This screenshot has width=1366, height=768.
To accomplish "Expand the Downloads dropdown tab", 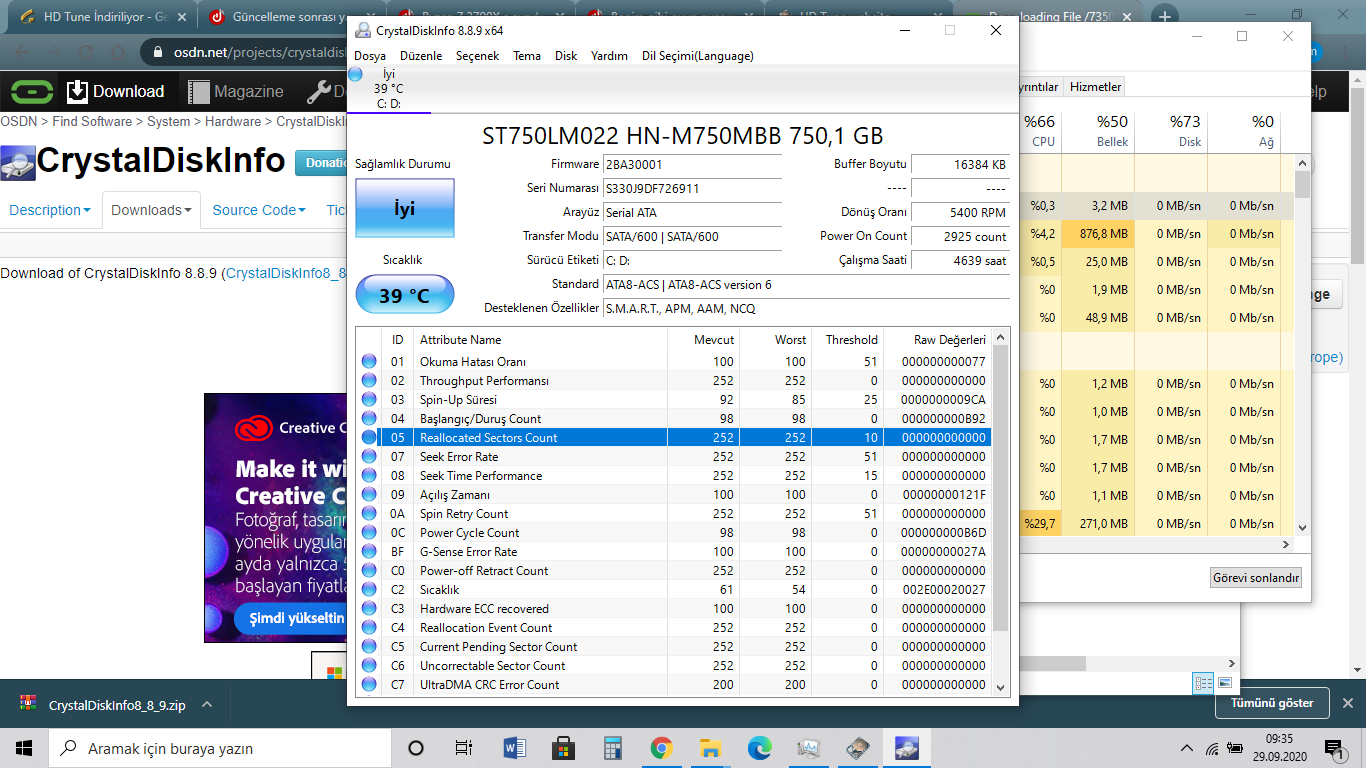I will point(151,210).
